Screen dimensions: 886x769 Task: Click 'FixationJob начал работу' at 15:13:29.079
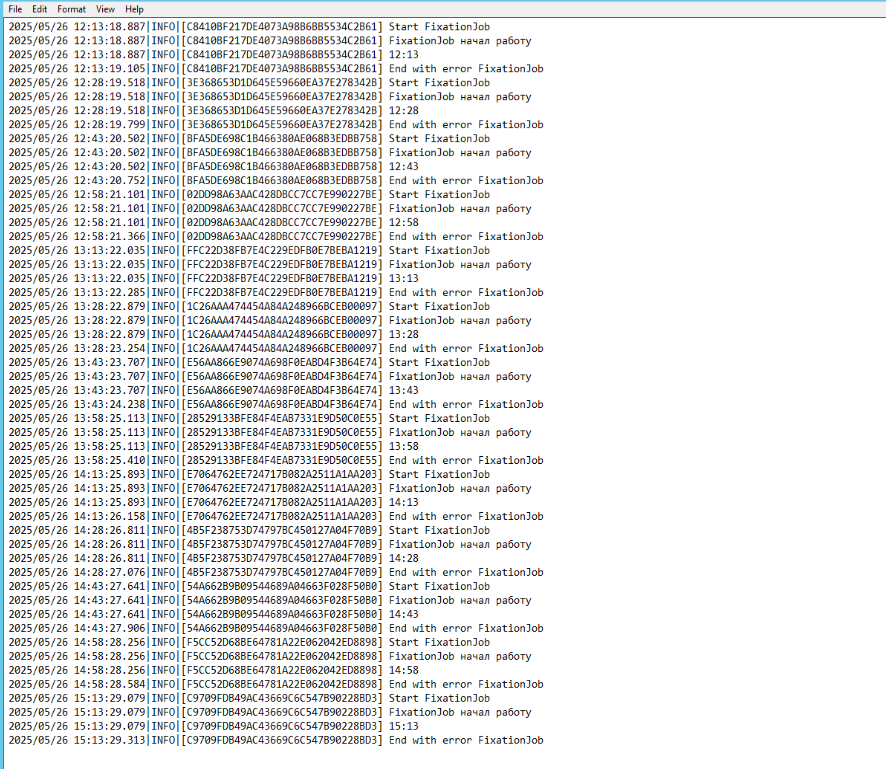coord(460,712)
